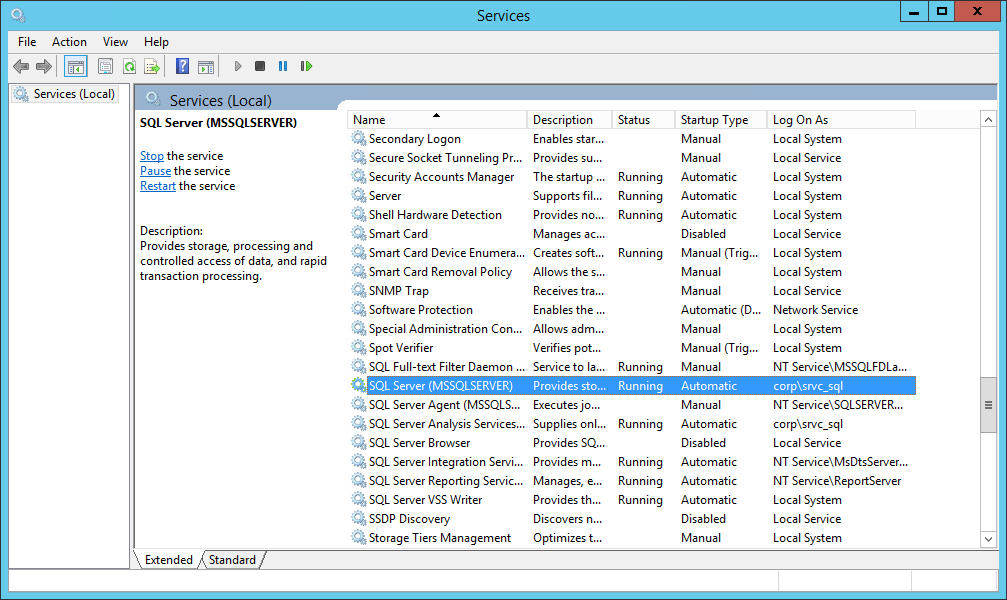Screen dimensions: 1007x600
Task: Sort by the Description column header
Action: coord(569,119)
